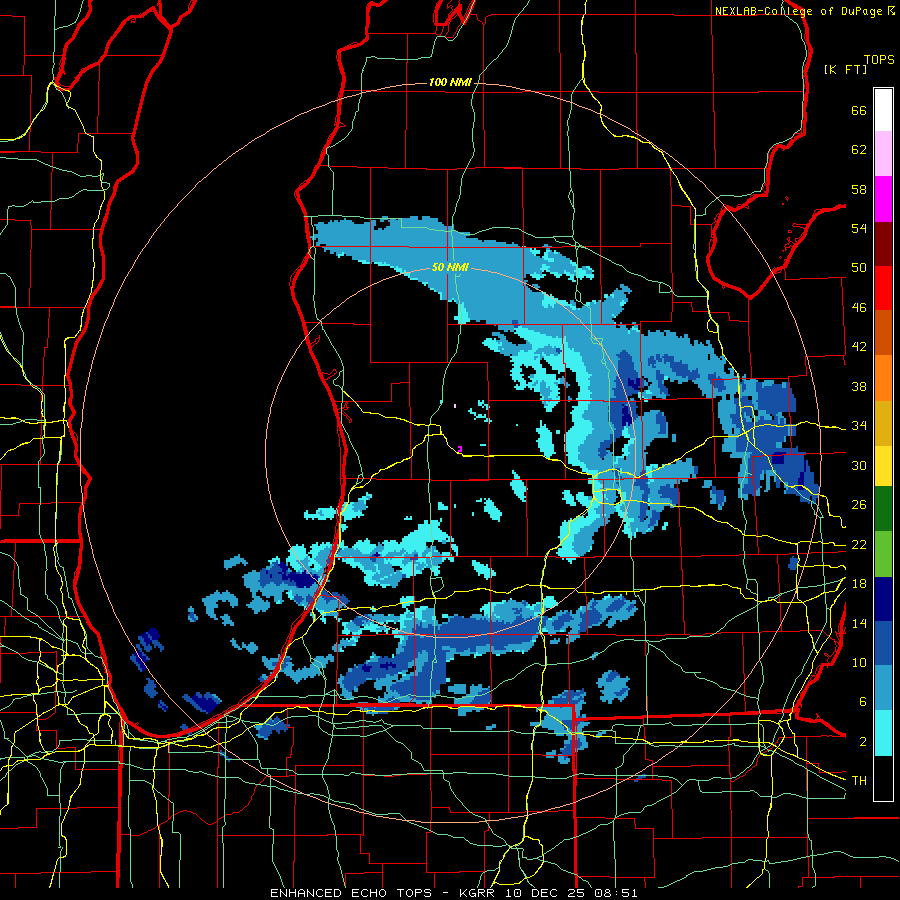
Task: Click the 66 legend value
Action: pyautogui.click(x=859, y=111)
